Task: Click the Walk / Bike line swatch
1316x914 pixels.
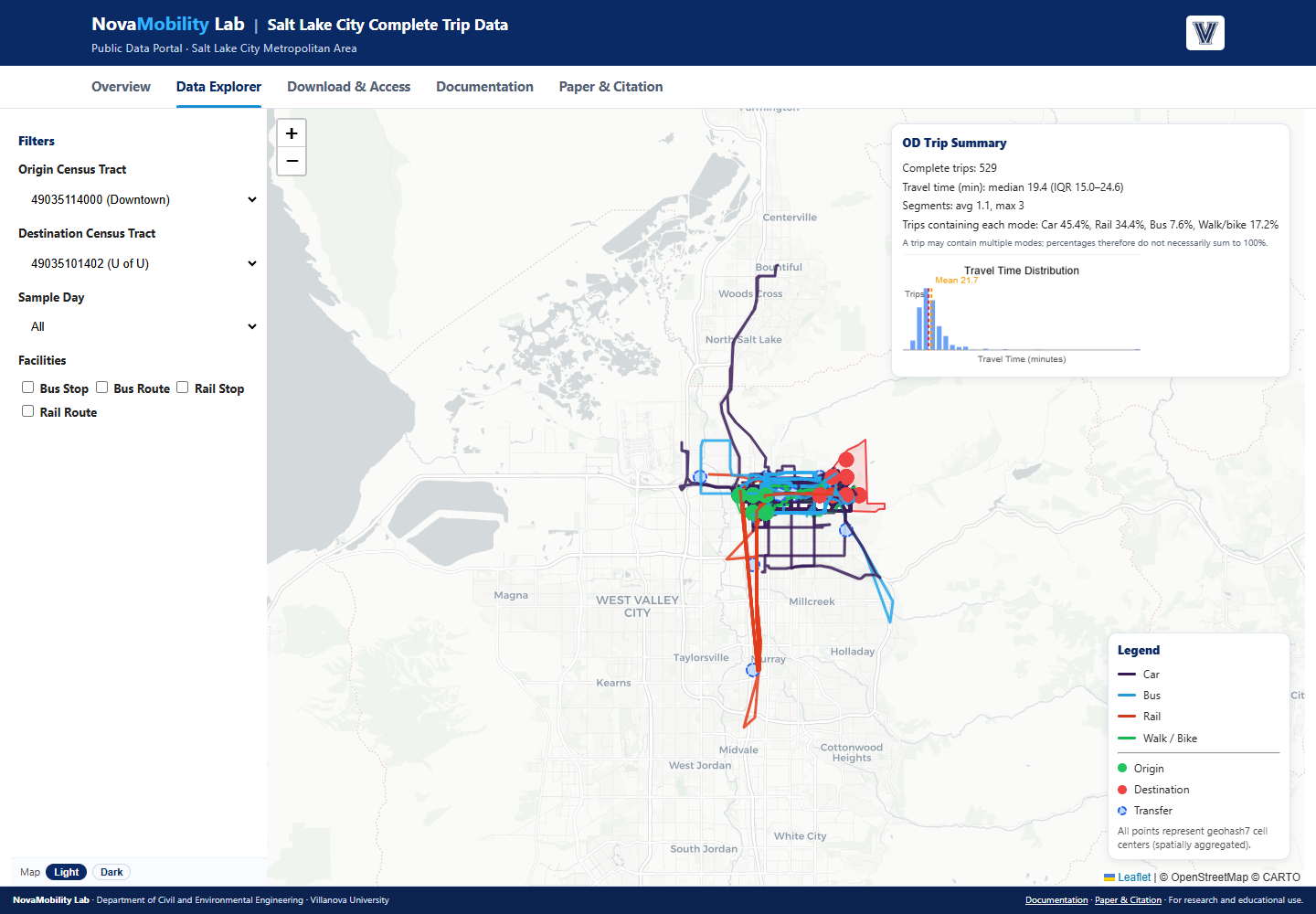Action: [x=1127, y=739]
